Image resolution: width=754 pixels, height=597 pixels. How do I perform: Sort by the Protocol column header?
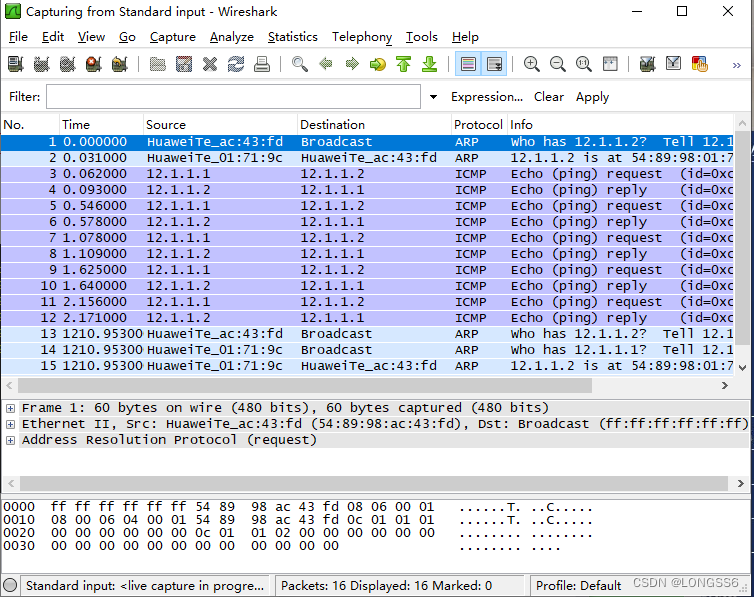479,125
